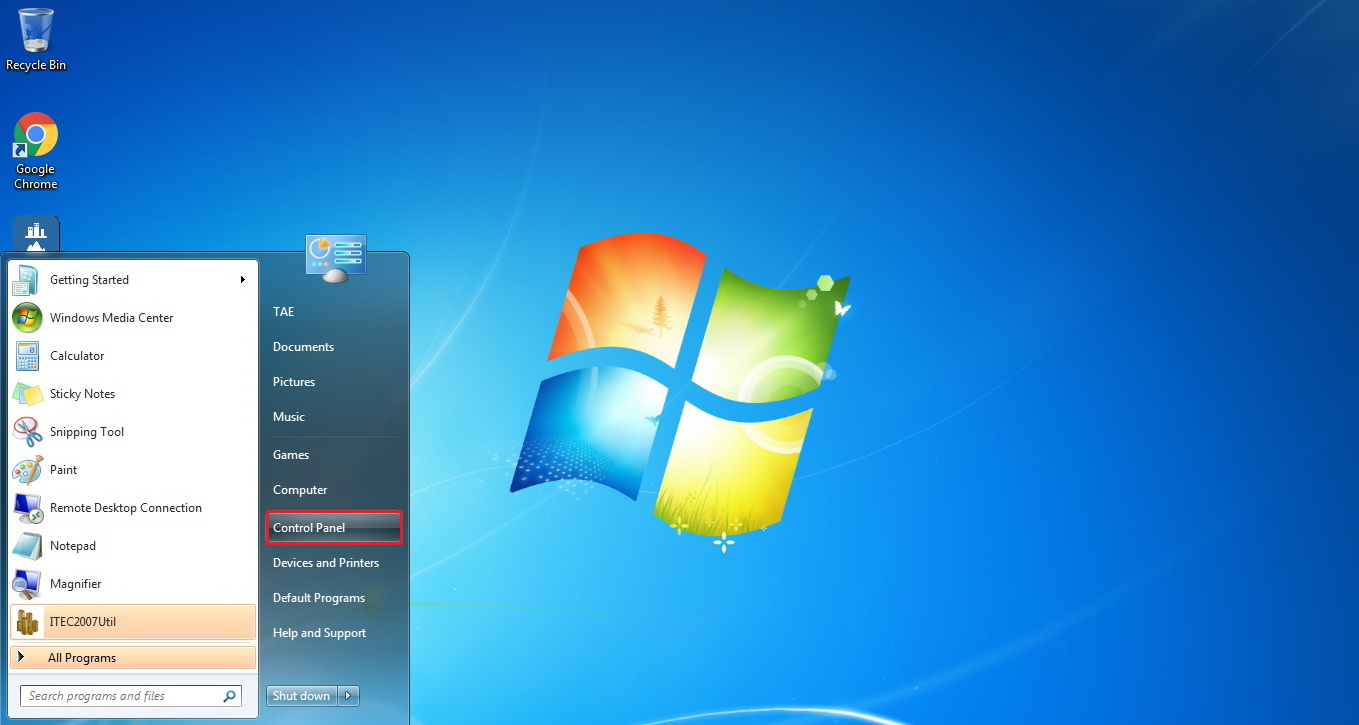Viewport: 1359px width, 725px height.
Task: Open Remote Desktop Connection icon
Action: 27,508
